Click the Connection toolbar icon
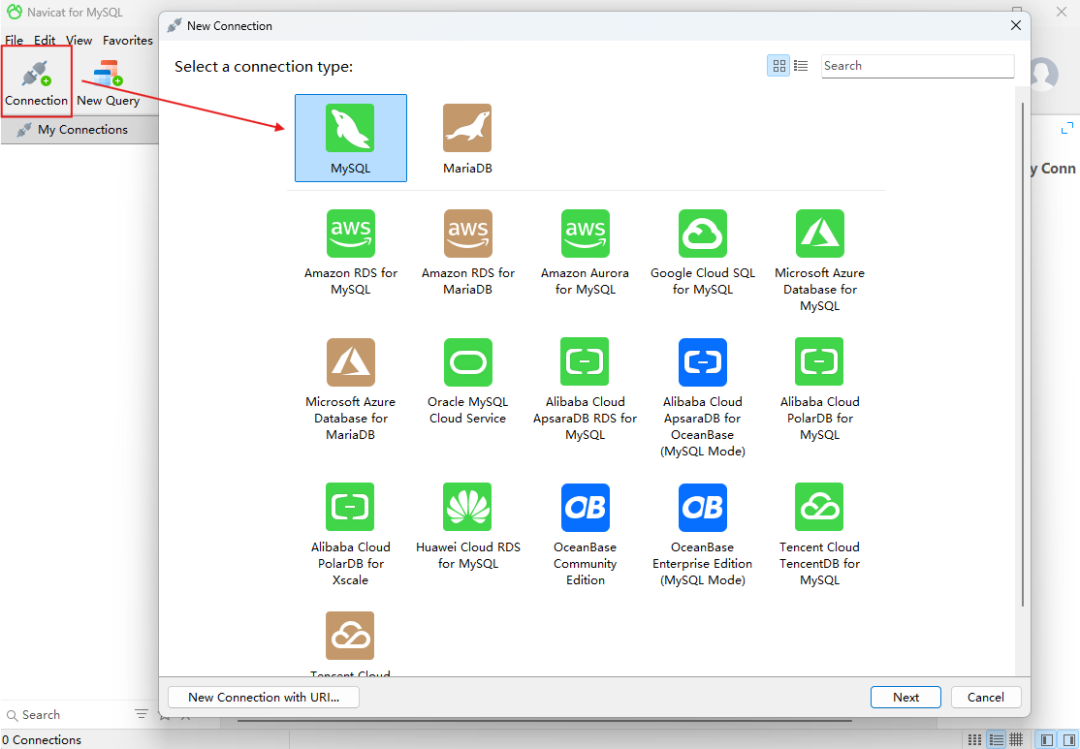The image size is (1080, 749). (x=36, y=83)
